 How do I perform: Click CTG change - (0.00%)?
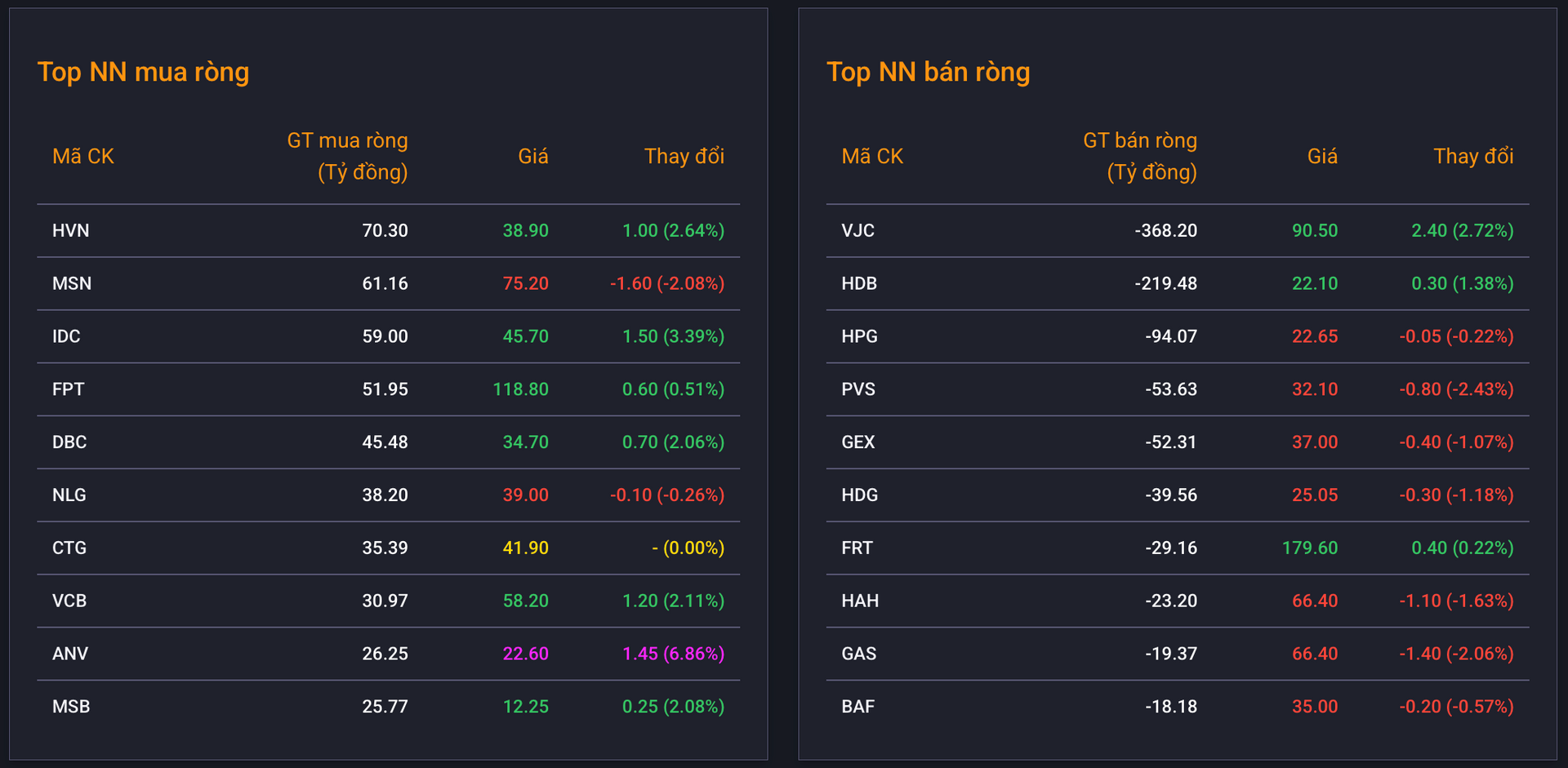pos(688,548)
